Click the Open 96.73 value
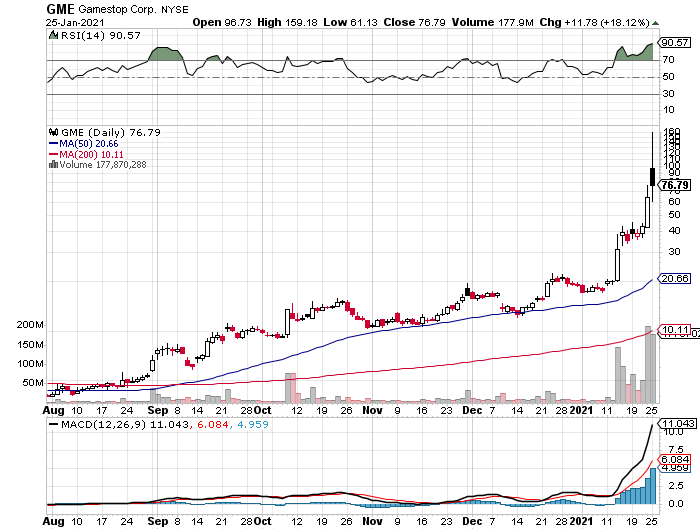The image size is (700, 530). (x=222, y=22)
